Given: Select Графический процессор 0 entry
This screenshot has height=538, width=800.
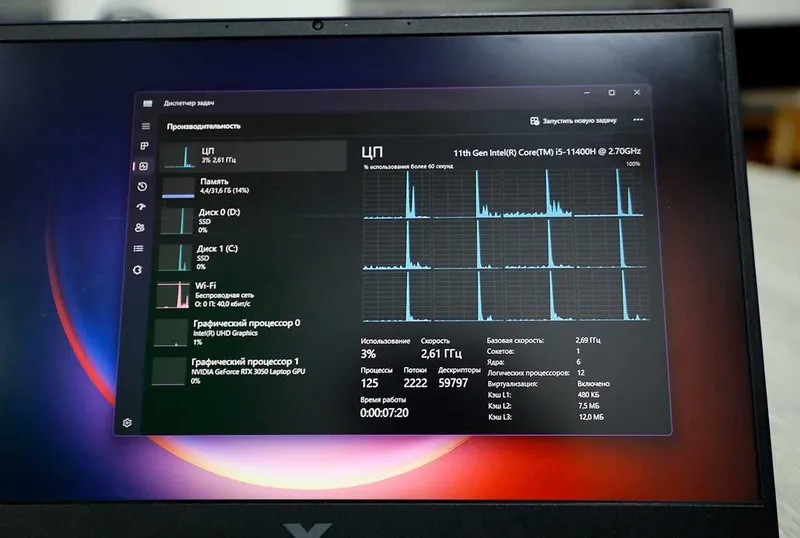Looking at the screenshot, I should coord(246,333).
